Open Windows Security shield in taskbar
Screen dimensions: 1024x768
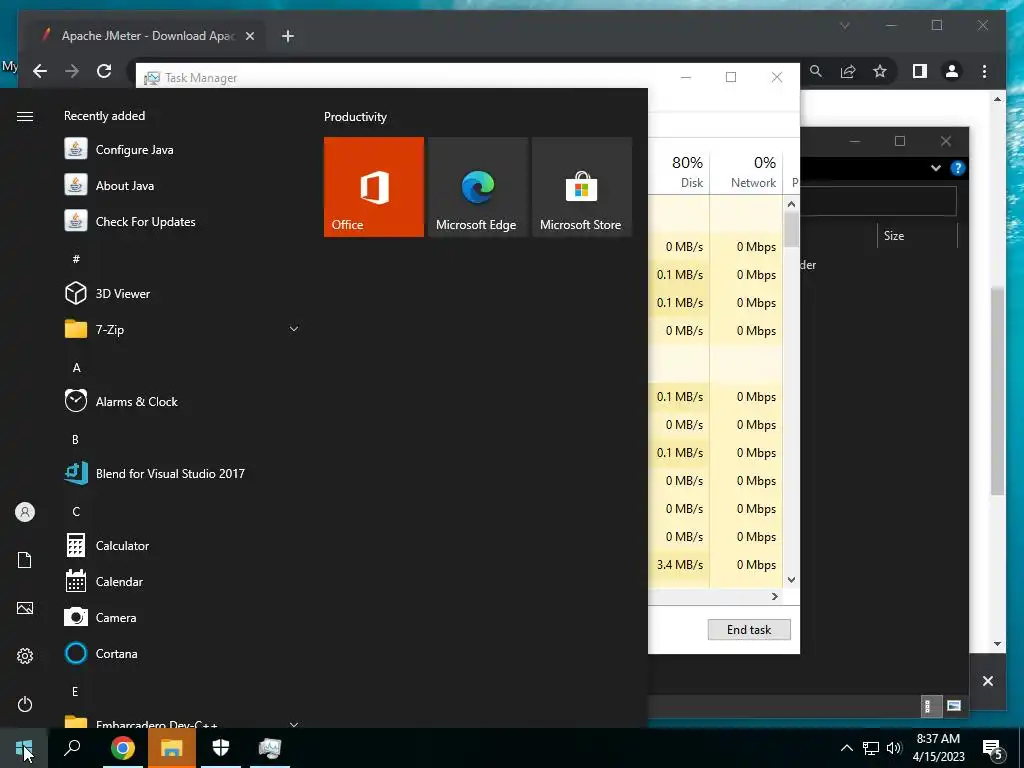coord(221,748)
